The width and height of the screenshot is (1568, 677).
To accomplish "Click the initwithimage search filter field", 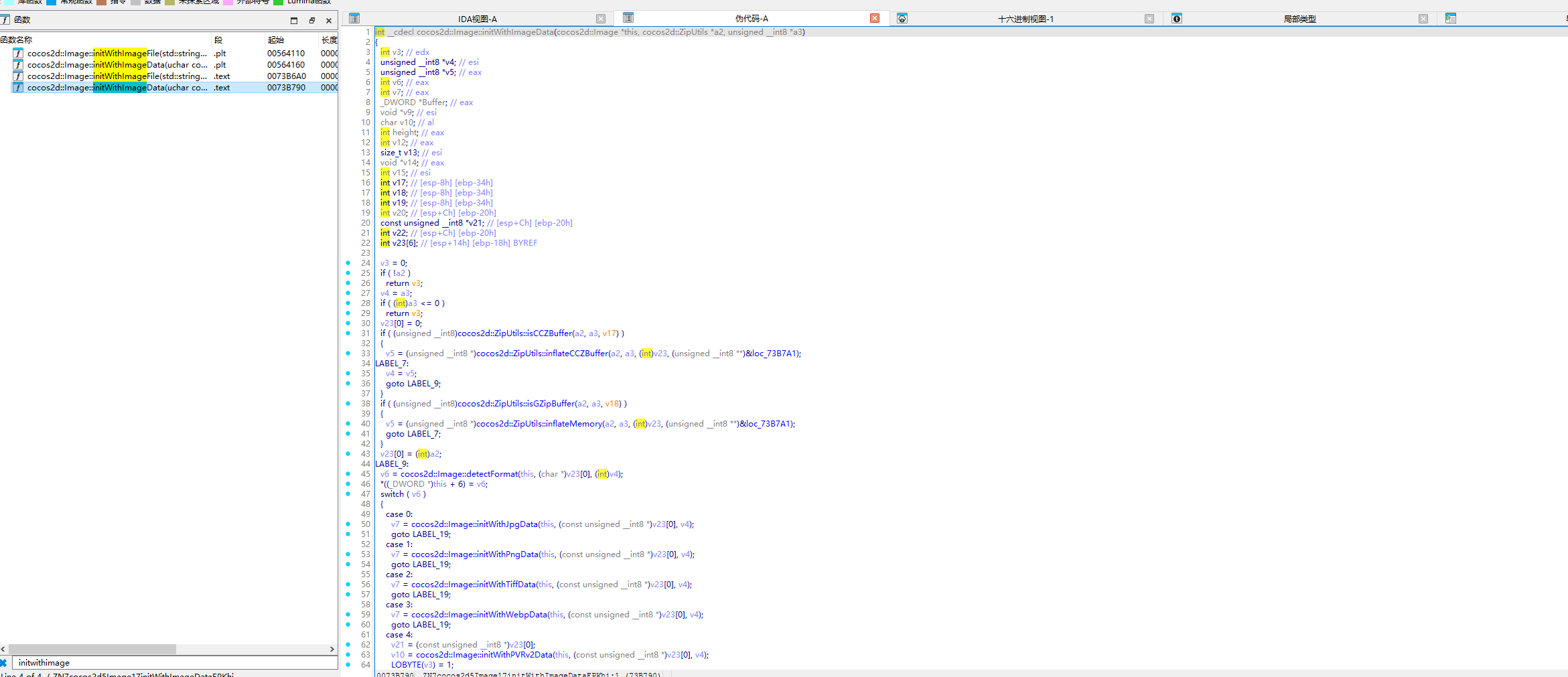I will point(174,663).
